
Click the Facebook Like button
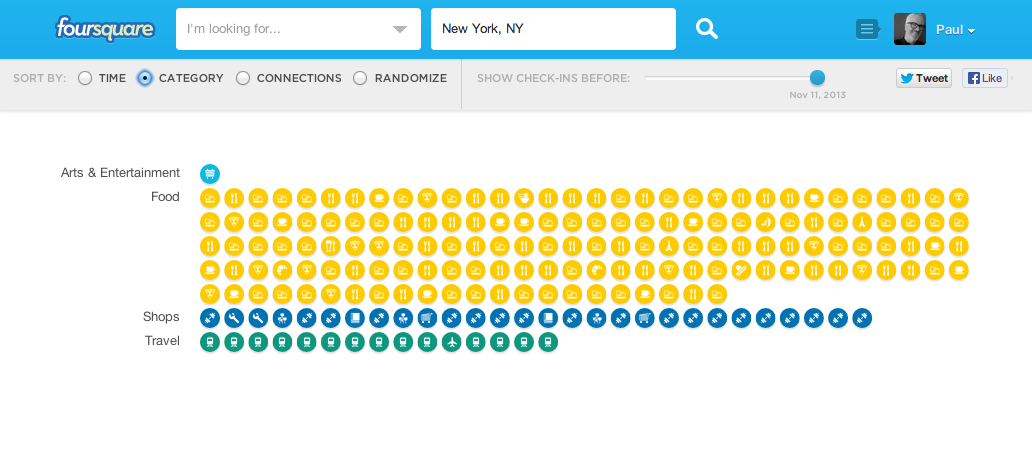point(985,78)
